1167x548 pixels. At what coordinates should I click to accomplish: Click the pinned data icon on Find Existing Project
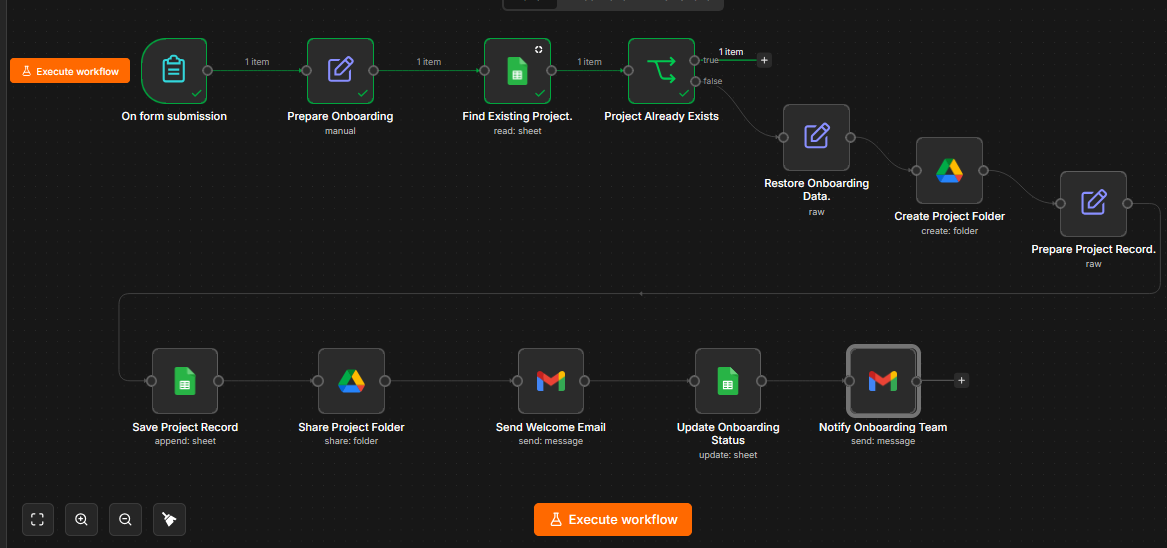click(539, 49)
